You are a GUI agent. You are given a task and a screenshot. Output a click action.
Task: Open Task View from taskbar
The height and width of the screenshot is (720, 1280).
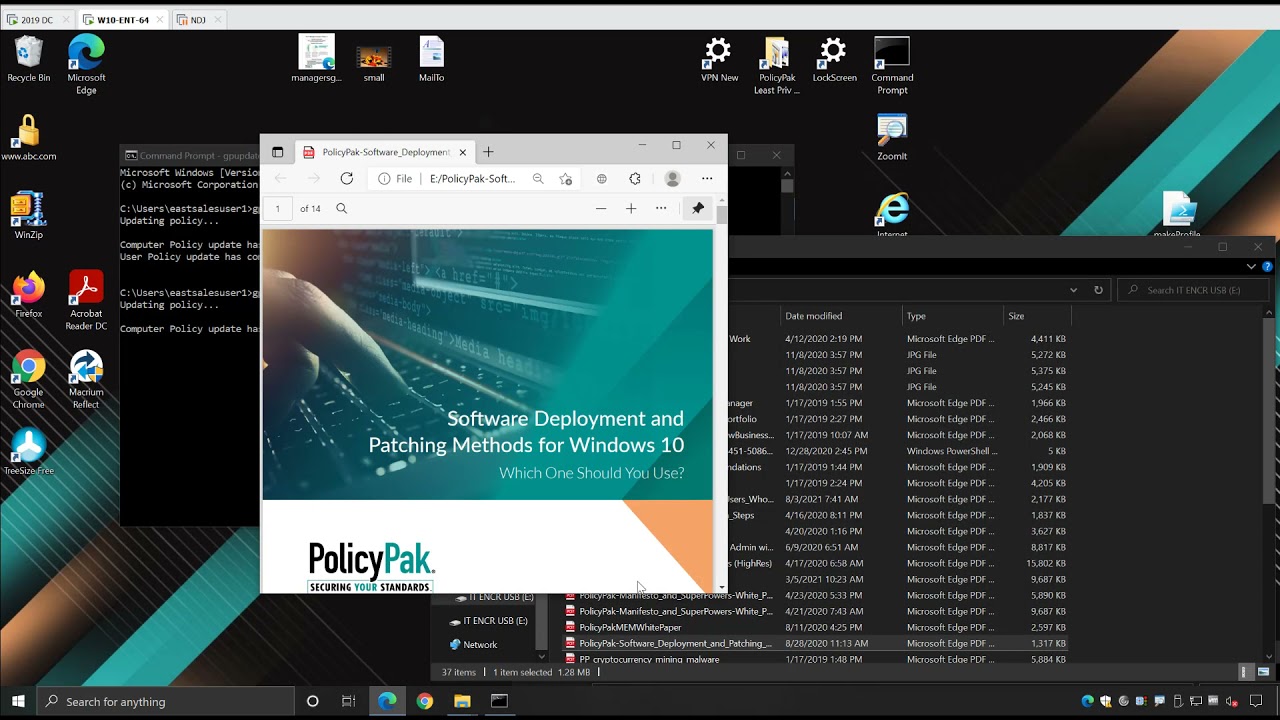[349, 701]
